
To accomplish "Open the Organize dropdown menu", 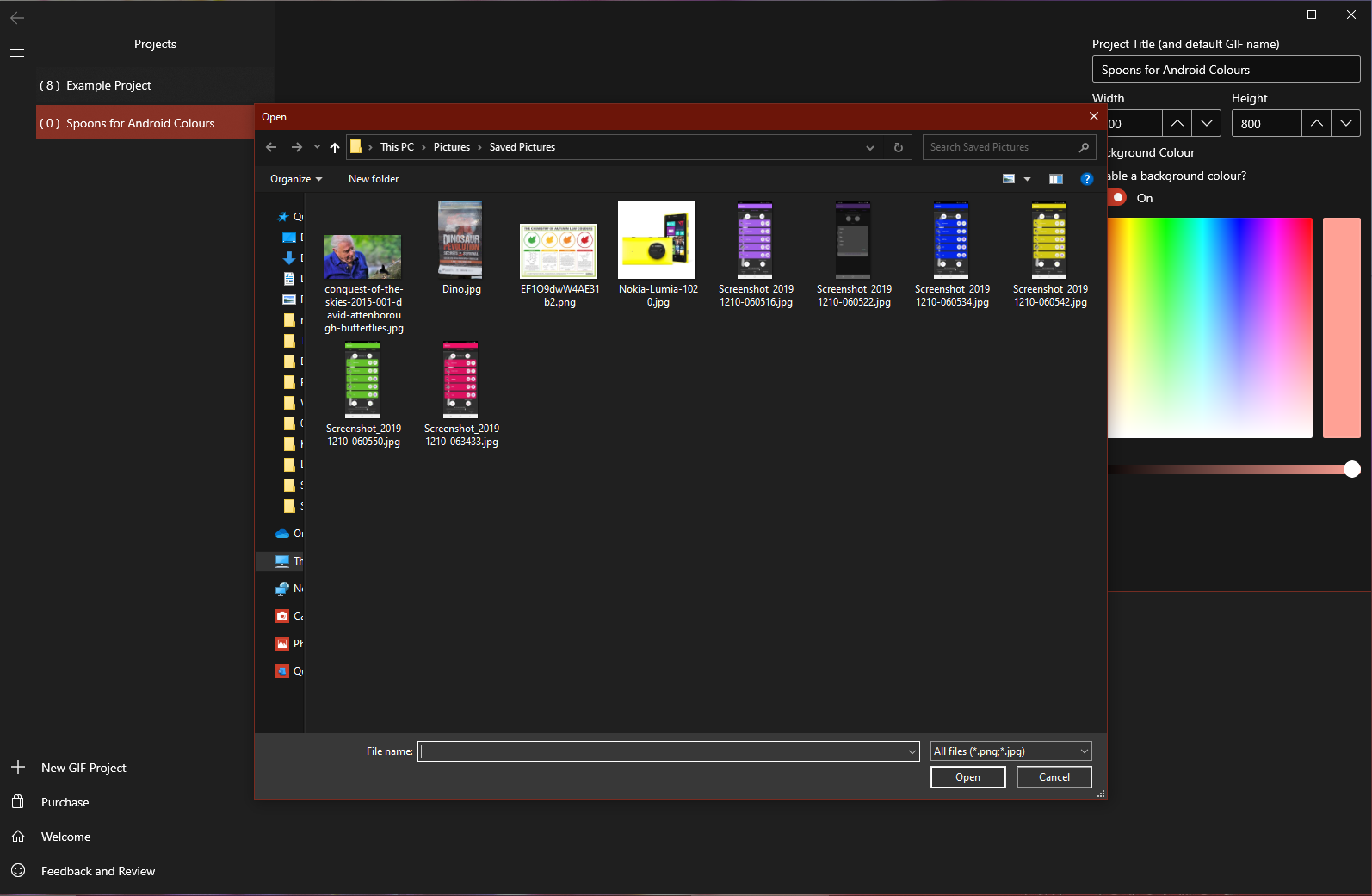I will point(296,179).
